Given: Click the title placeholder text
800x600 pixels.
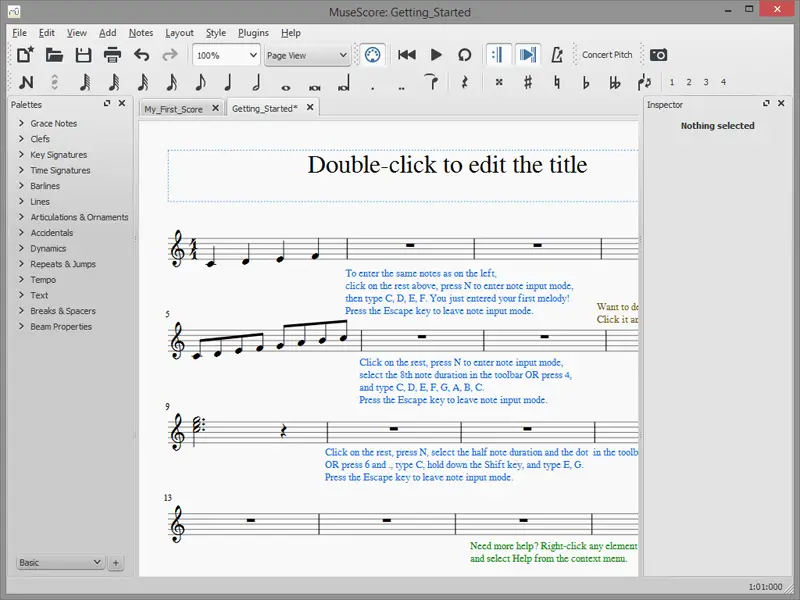Looking at the screenshot, I should tap(447, 165).
